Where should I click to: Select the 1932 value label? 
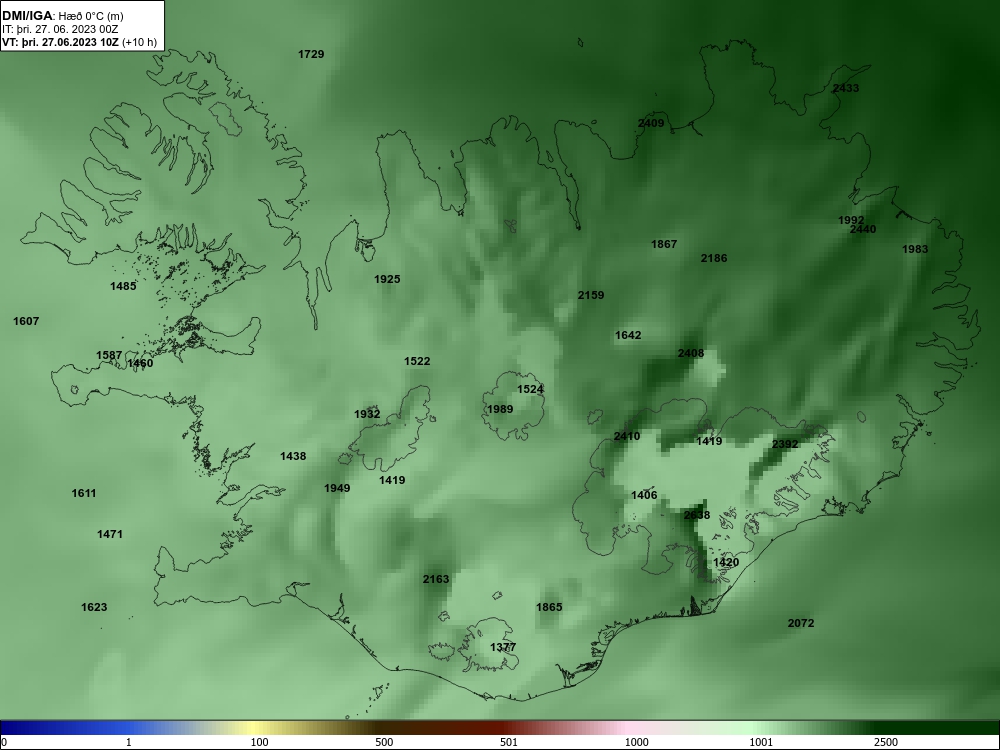pos(367,414)
